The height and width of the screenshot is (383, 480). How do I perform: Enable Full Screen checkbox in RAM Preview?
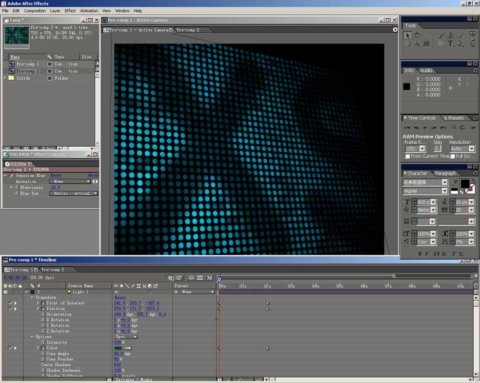(x=452, y=156)
